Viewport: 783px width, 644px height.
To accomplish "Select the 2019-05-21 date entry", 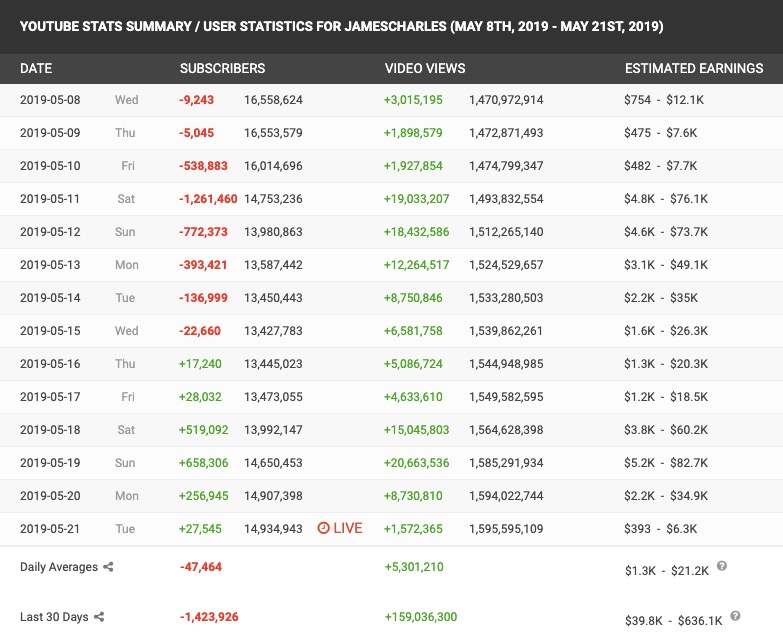I will click(50, 529).
